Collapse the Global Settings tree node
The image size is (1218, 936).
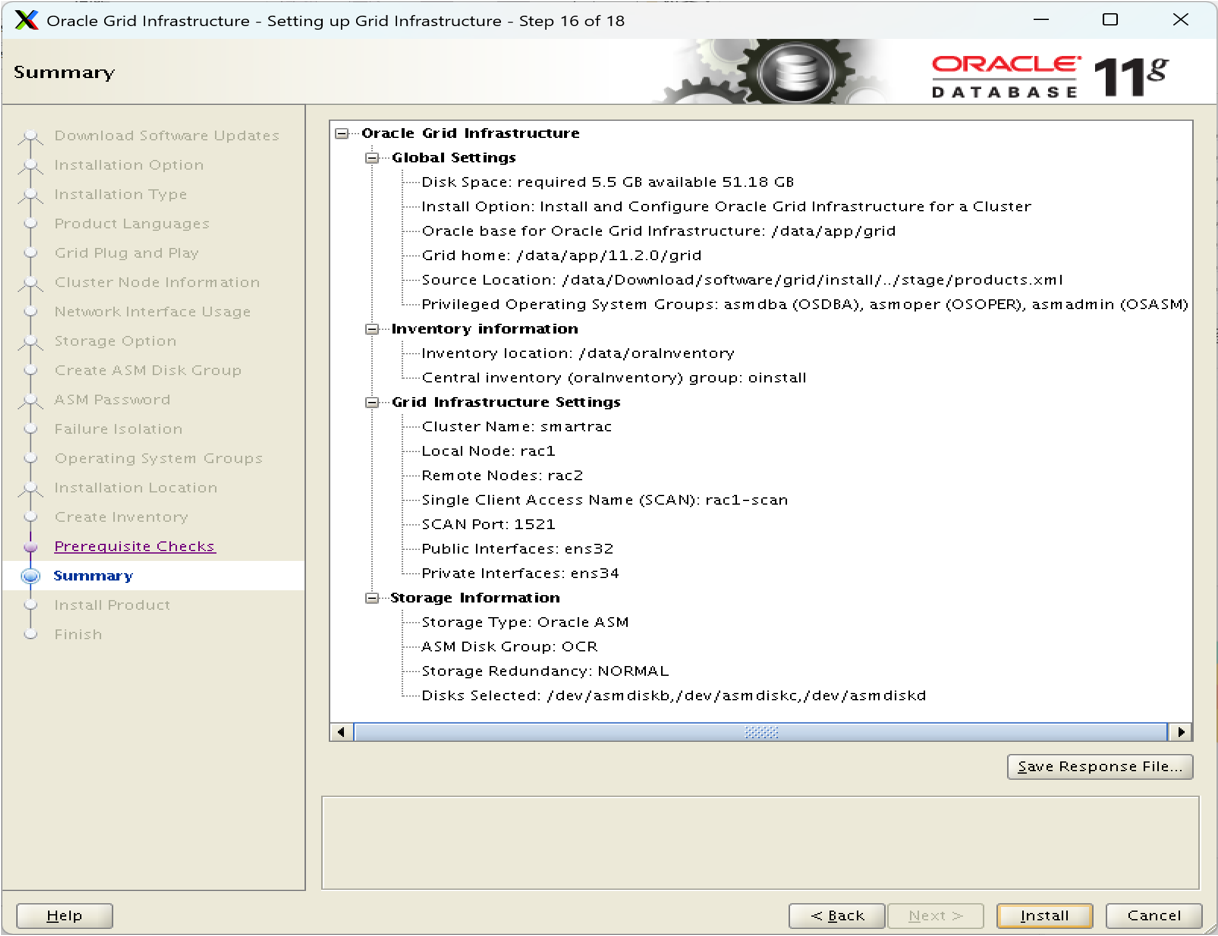point(372,158)
